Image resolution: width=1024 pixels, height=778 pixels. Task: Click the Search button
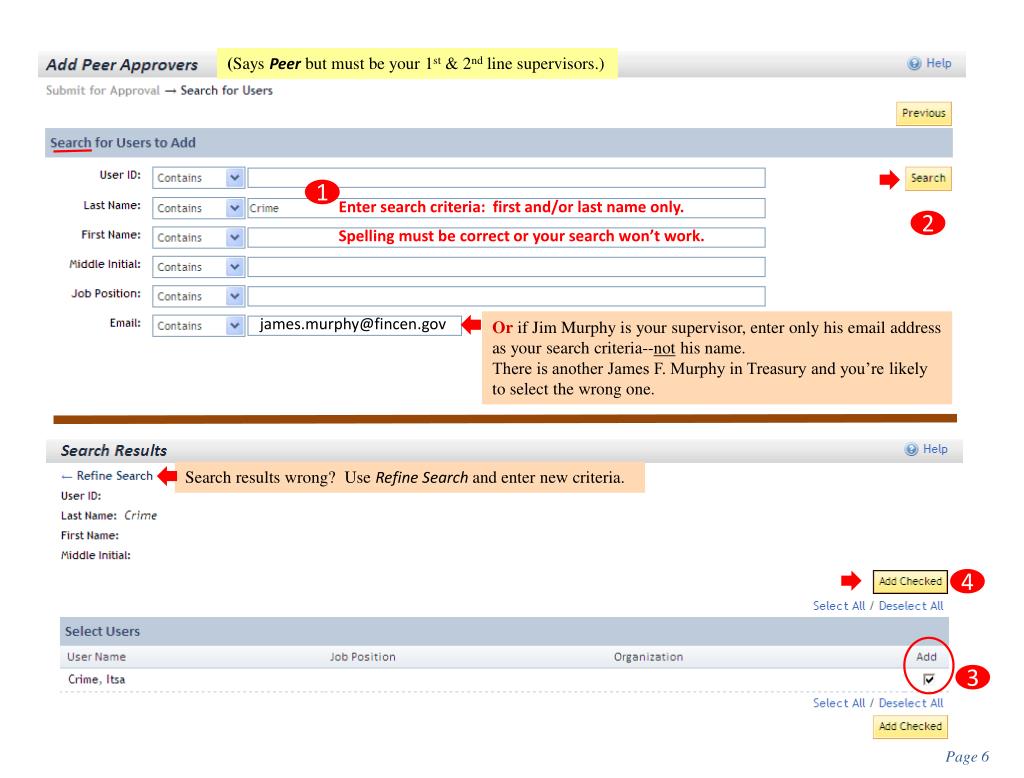coord(927,178)
